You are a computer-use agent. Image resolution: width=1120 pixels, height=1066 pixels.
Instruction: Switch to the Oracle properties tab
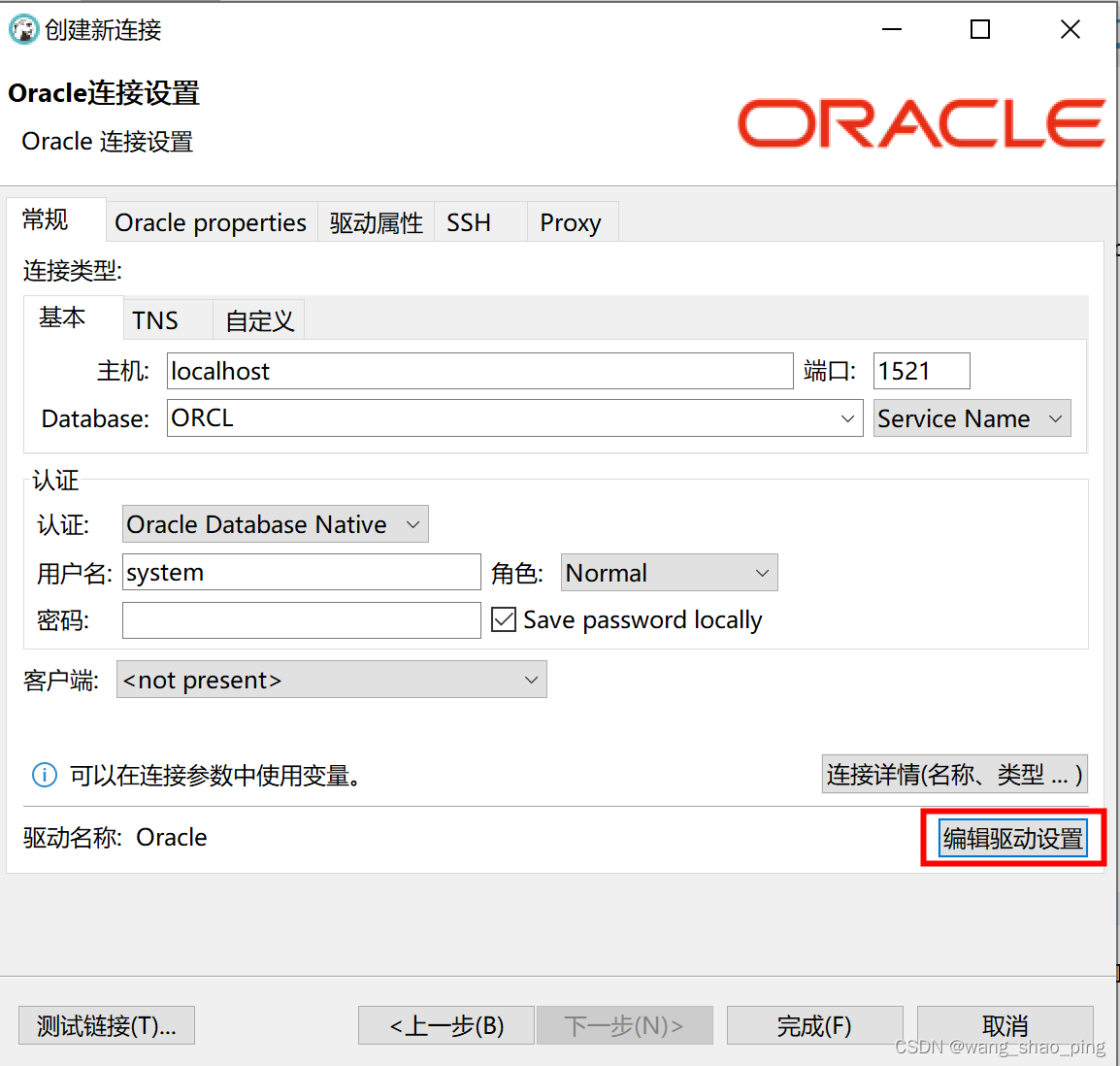pyautogui.click(x=211, y=223)
